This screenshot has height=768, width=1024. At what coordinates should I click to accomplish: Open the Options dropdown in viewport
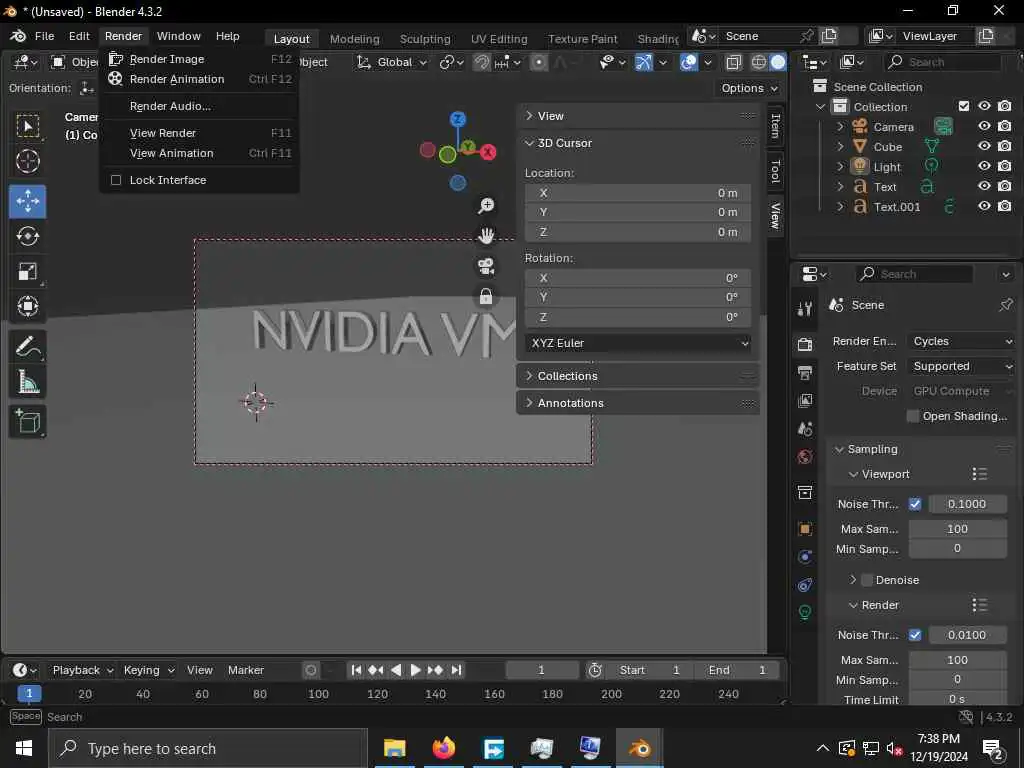click(749, 88)
